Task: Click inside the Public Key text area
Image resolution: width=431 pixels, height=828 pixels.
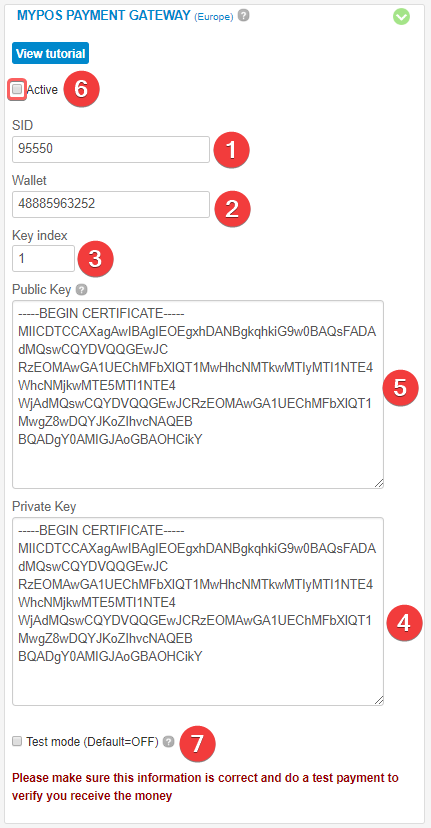Action: tap(198, 394)
